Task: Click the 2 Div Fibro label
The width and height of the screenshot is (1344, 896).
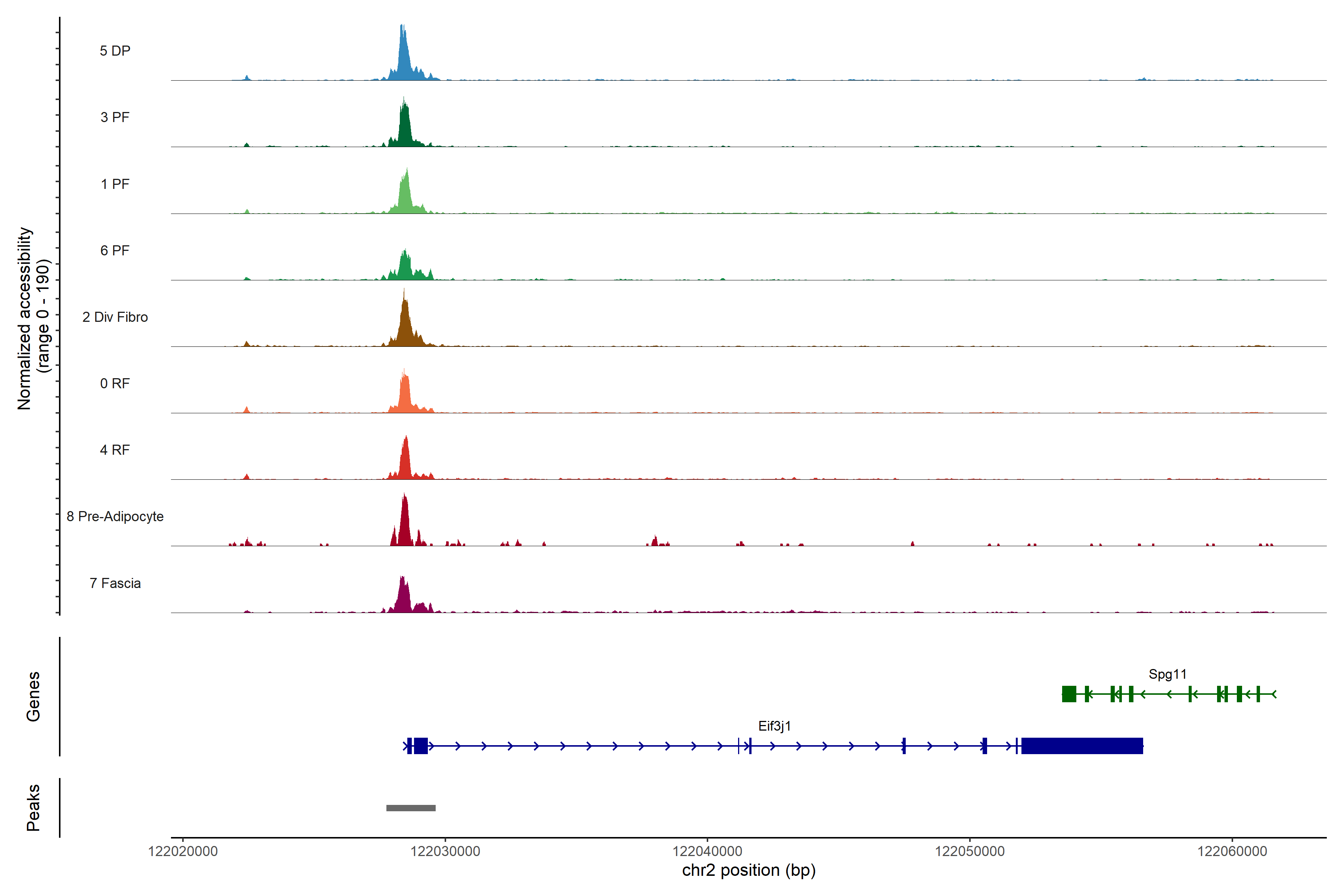Action: point(115,317)
